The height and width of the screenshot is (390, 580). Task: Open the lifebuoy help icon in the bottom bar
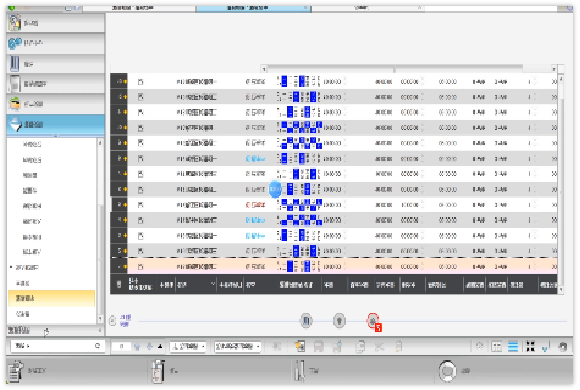point(447,370)
